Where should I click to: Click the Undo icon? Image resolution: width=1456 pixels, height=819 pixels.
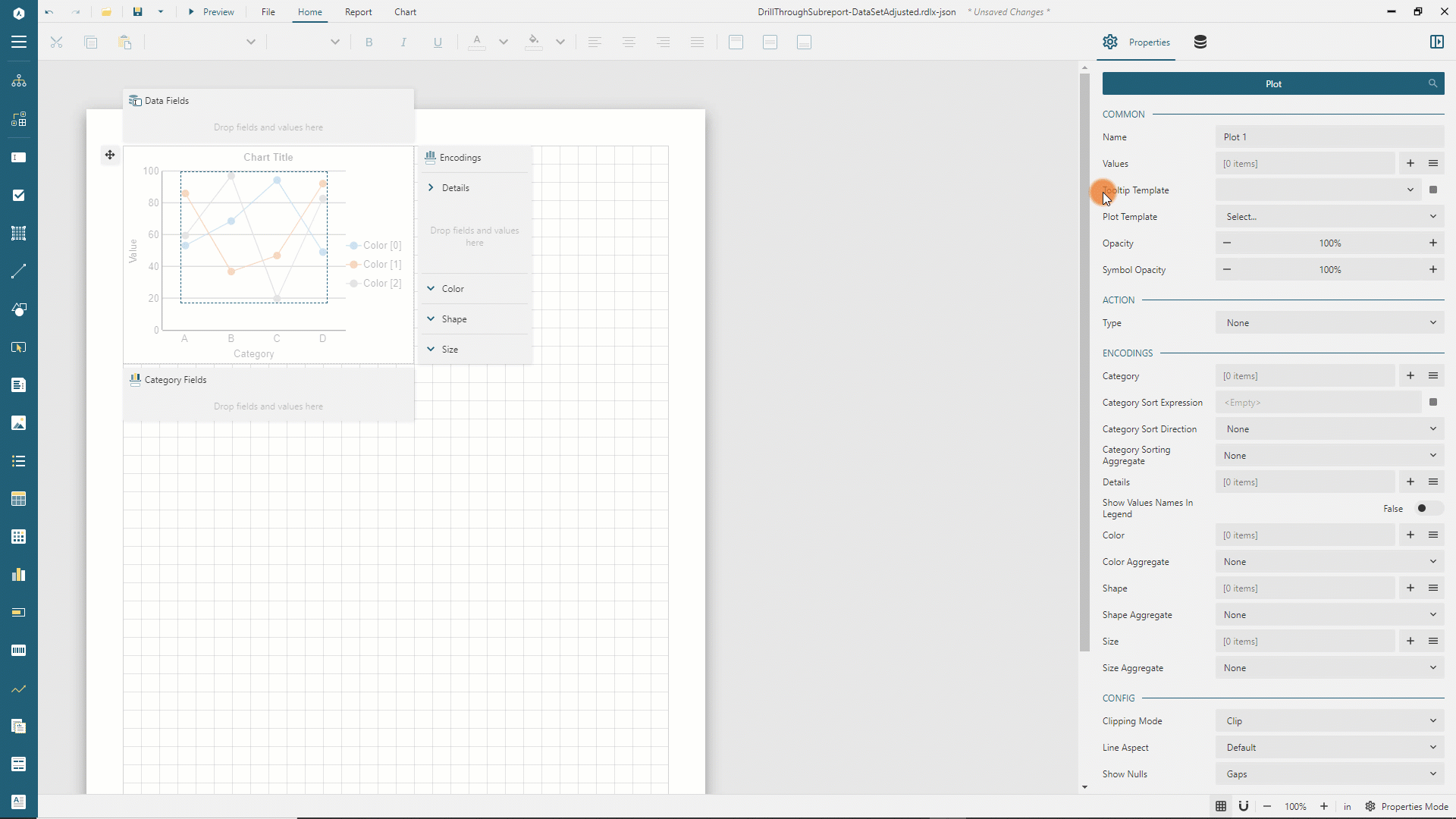tap(49, 12)
